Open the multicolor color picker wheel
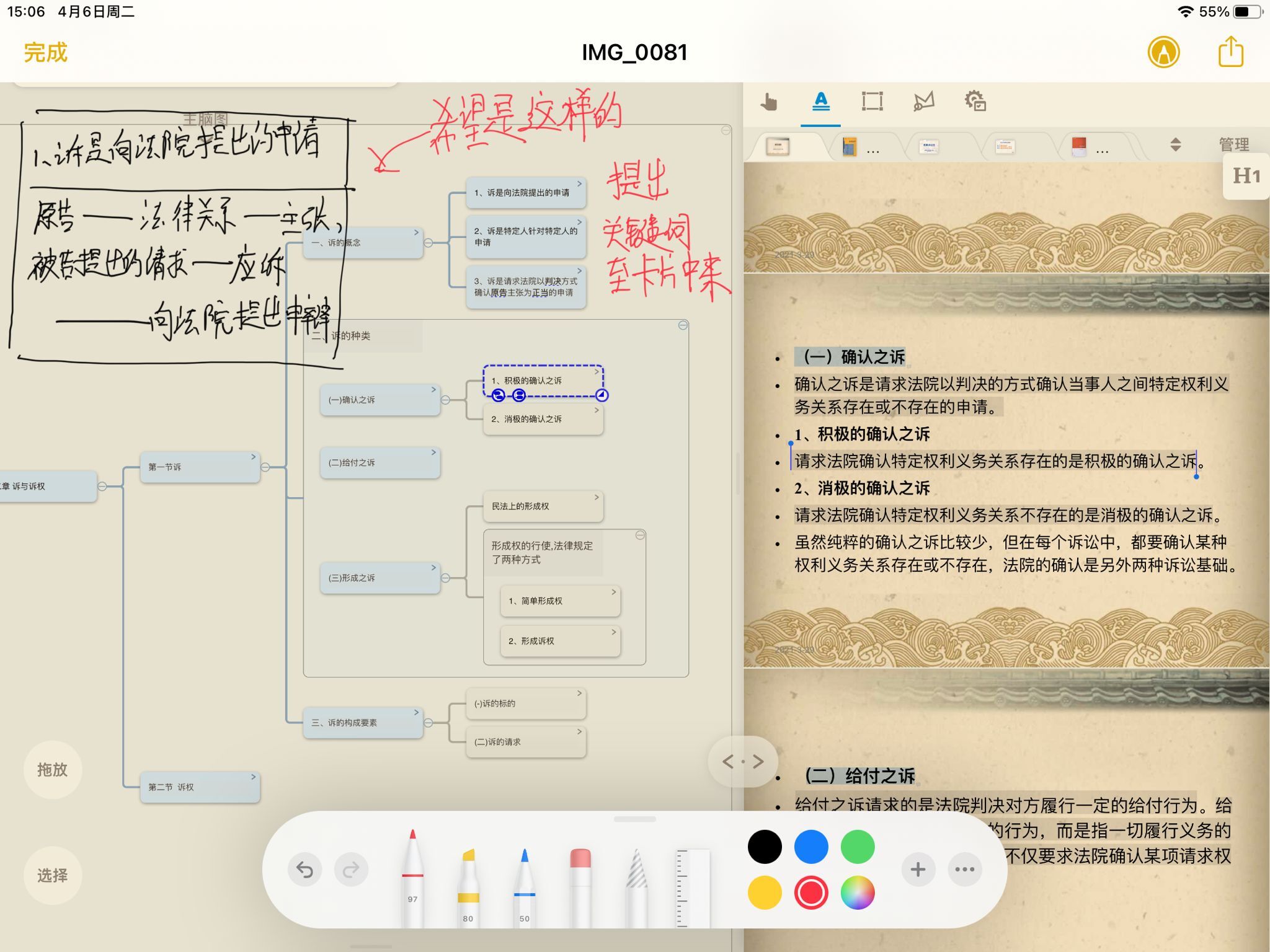Image resolution: width=1270 pixels, height=952 pixels. tap(858, 892)
